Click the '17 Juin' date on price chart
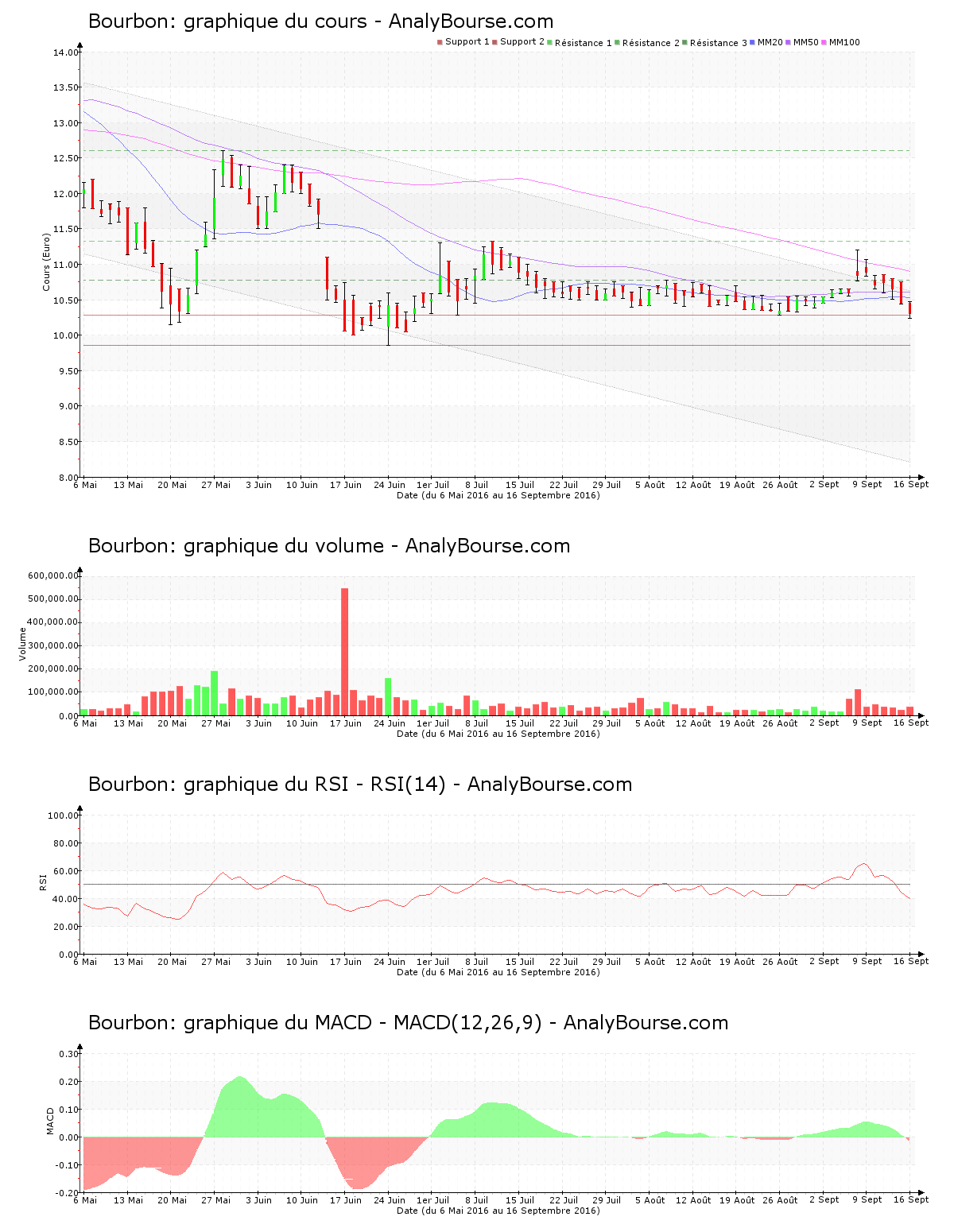The height and width of the screenshot is (1232, 954). [x=346, y=485]
